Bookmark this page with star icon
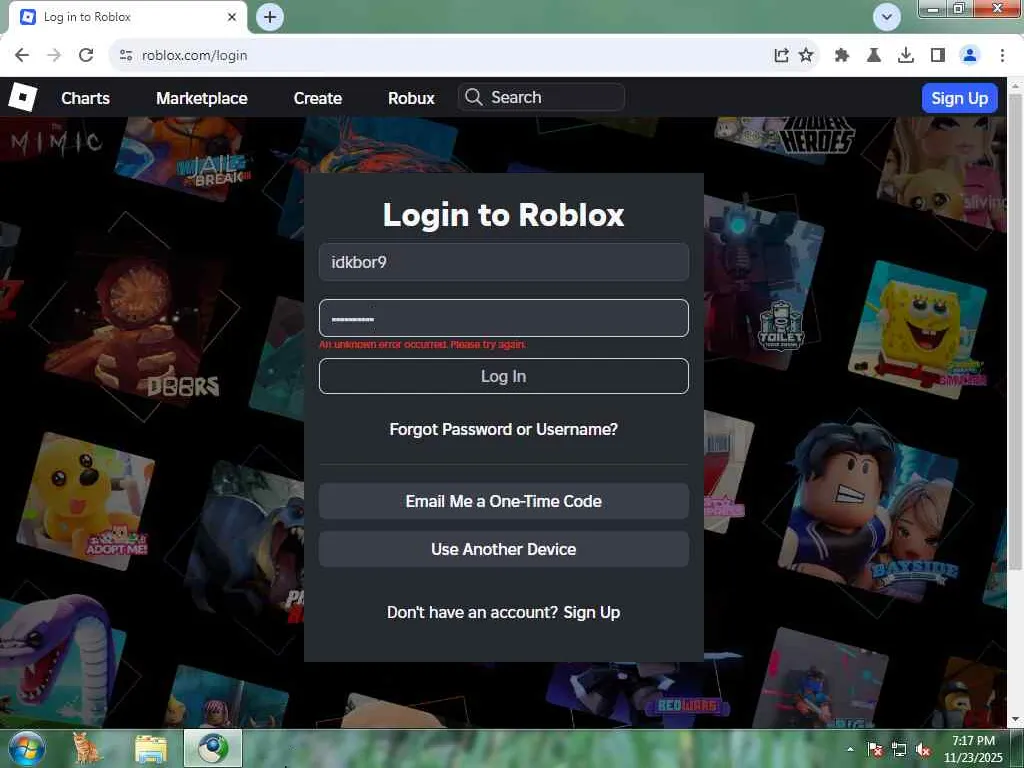Image resolution: width=1024 pixels, height=768 pixels. [x=806, y=56]
